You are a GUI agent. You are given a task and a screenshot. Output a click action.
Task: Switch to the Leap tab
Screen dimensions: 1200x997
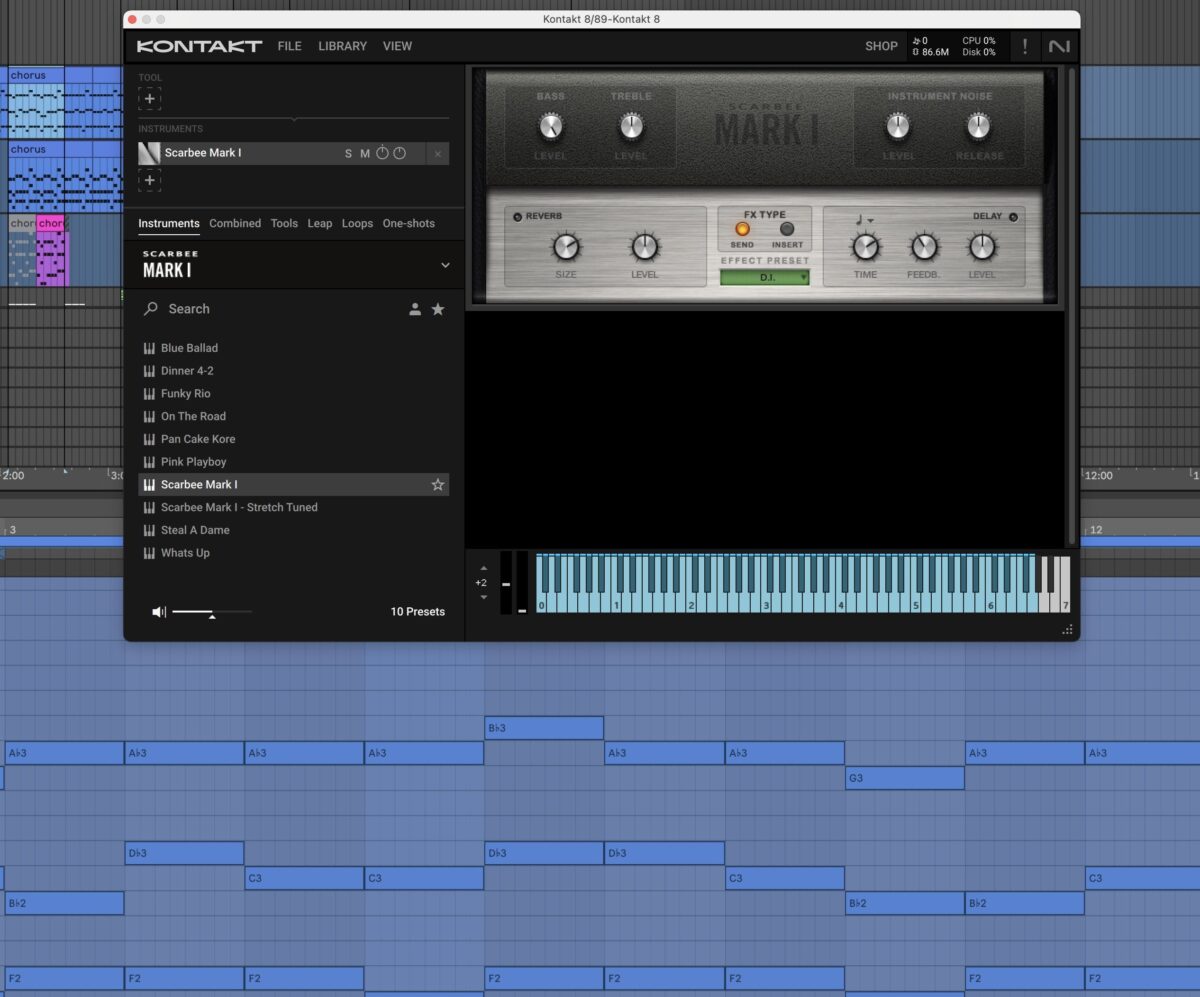pos(320,223)
